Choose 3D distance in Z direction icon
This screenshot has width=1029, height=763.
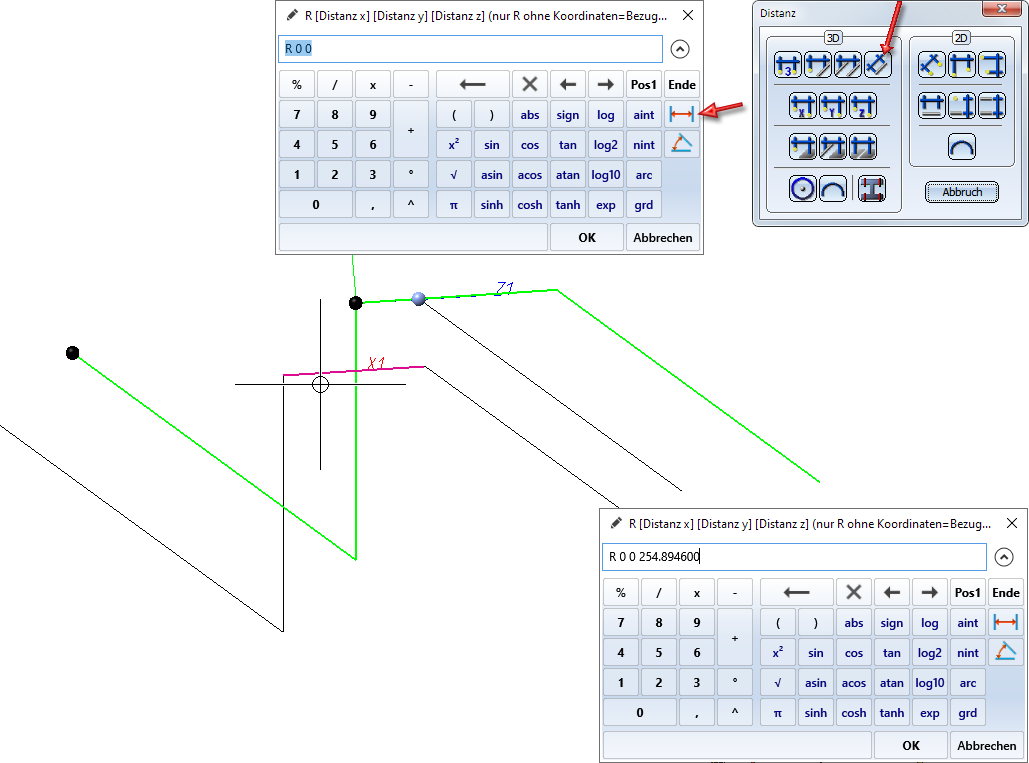click(x=863, y=106)
